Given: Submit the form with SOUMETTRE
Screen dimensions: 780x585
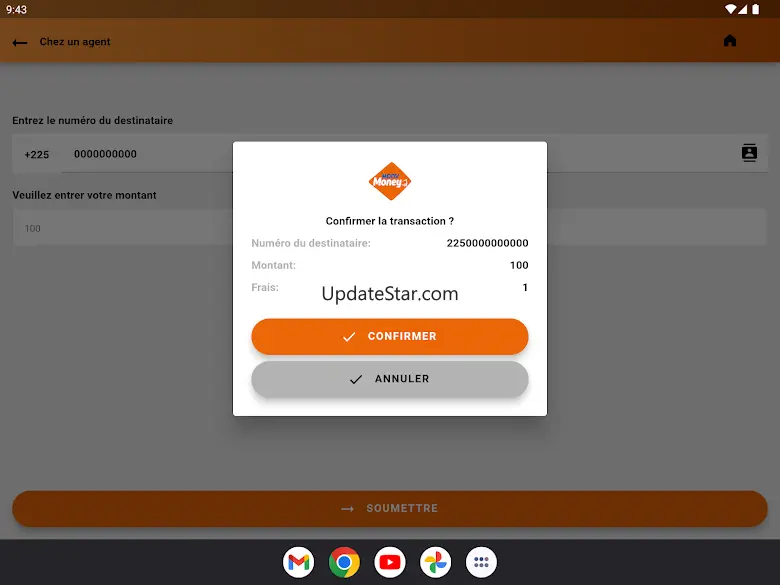Looking at the screenshot, I should pyautogui.click(x=390, y=508).
